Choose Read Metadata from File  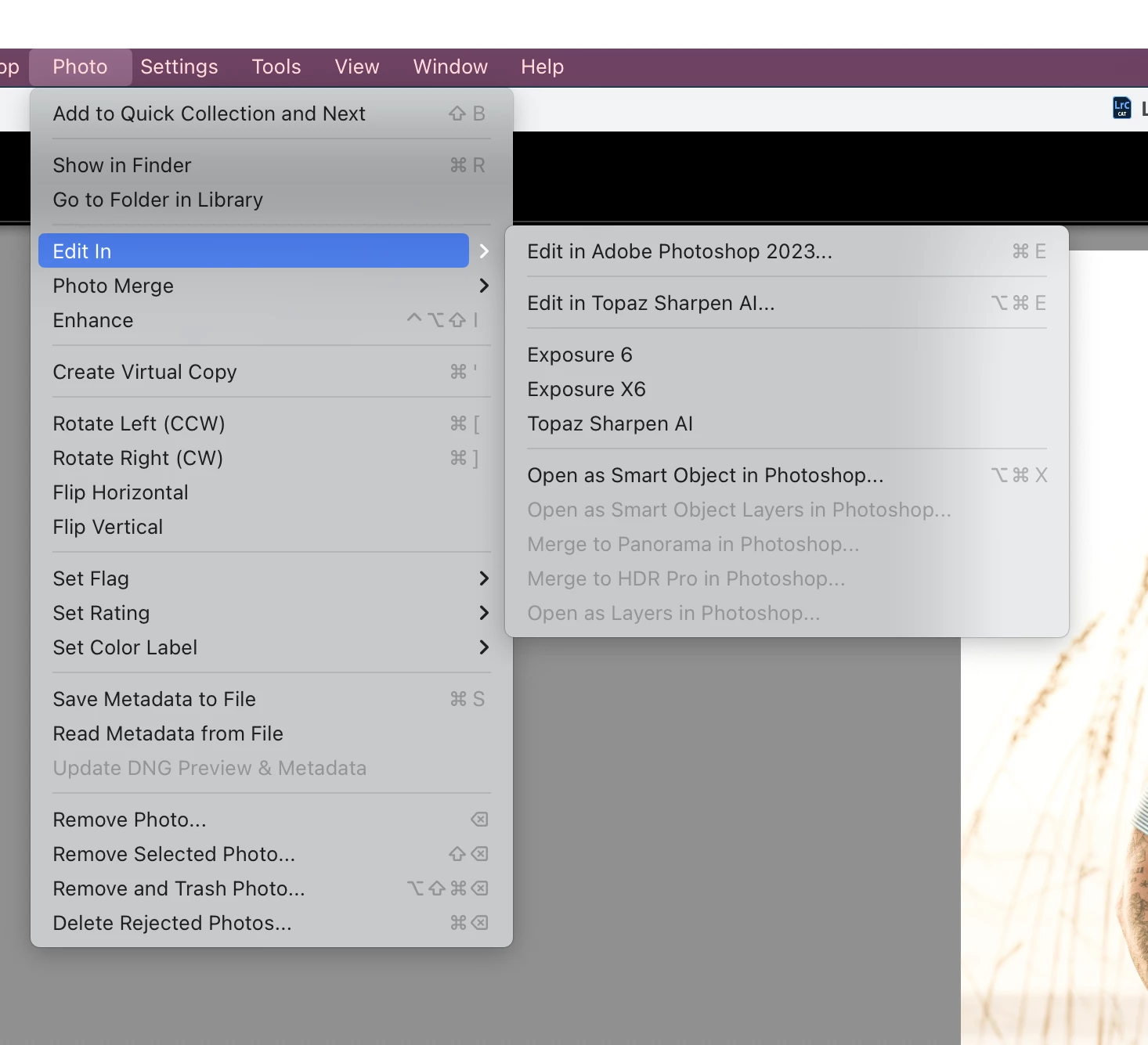[271, 733]
